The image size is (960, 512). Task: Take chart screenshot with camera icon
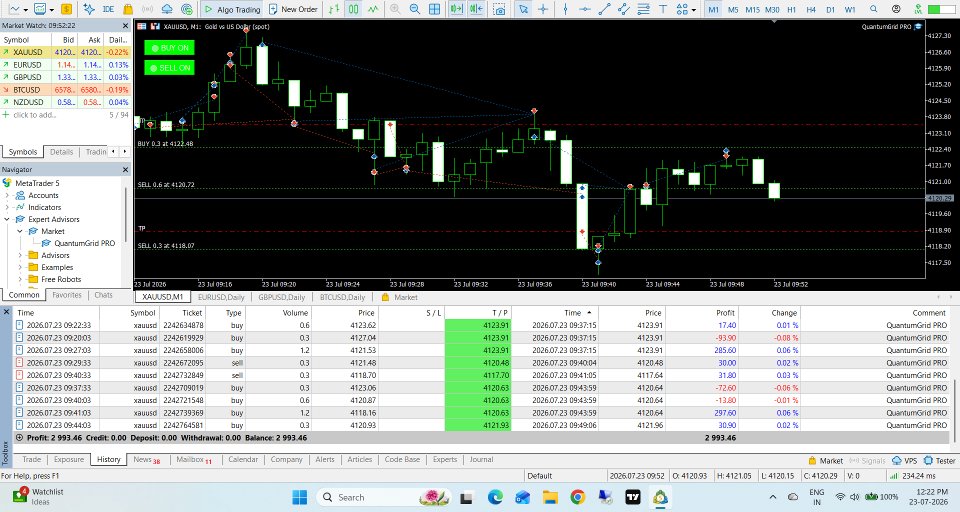click(500, 9)
